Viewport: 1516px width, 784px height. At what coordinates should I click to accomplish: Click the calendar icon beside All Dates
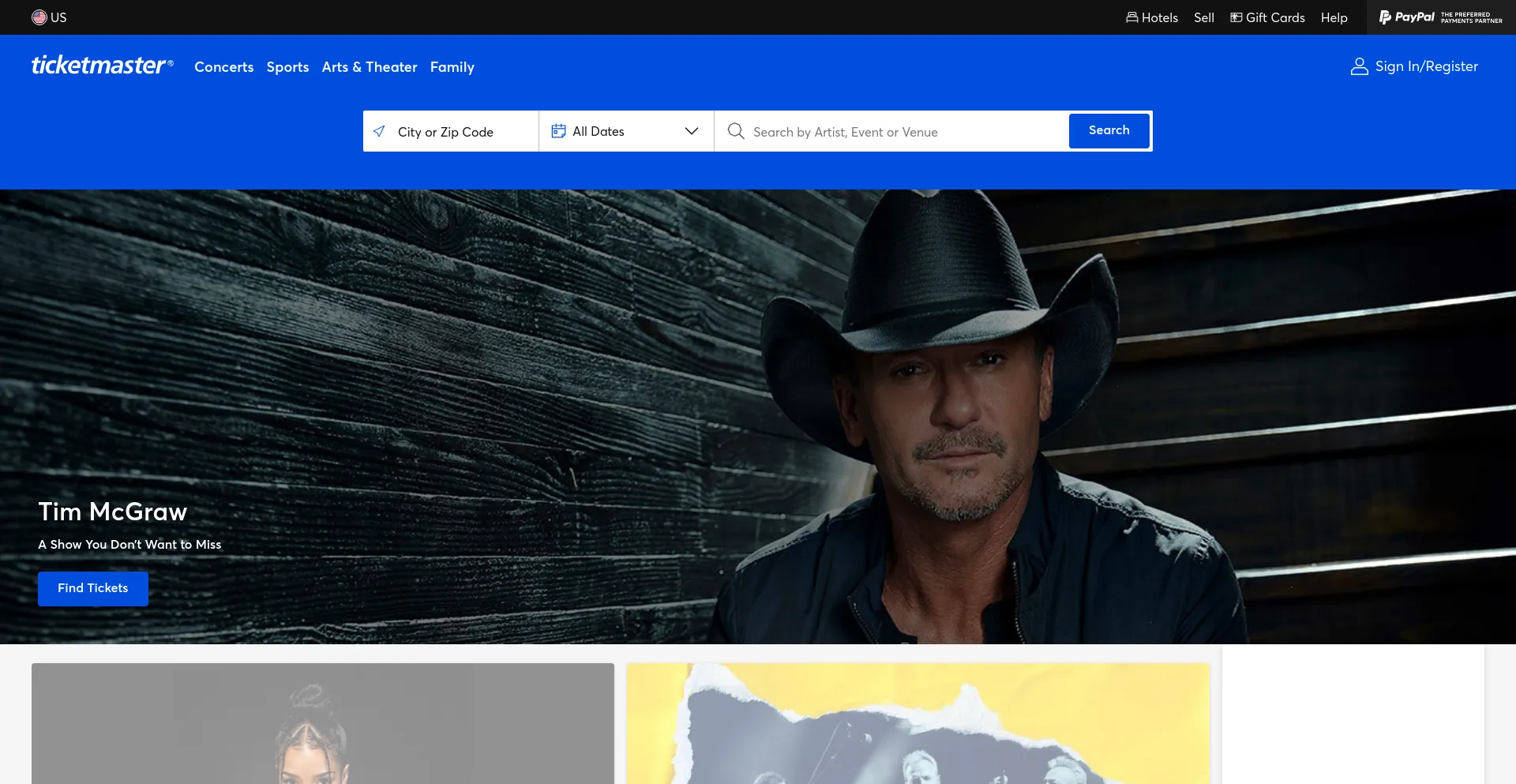click(x=558, y=131)
